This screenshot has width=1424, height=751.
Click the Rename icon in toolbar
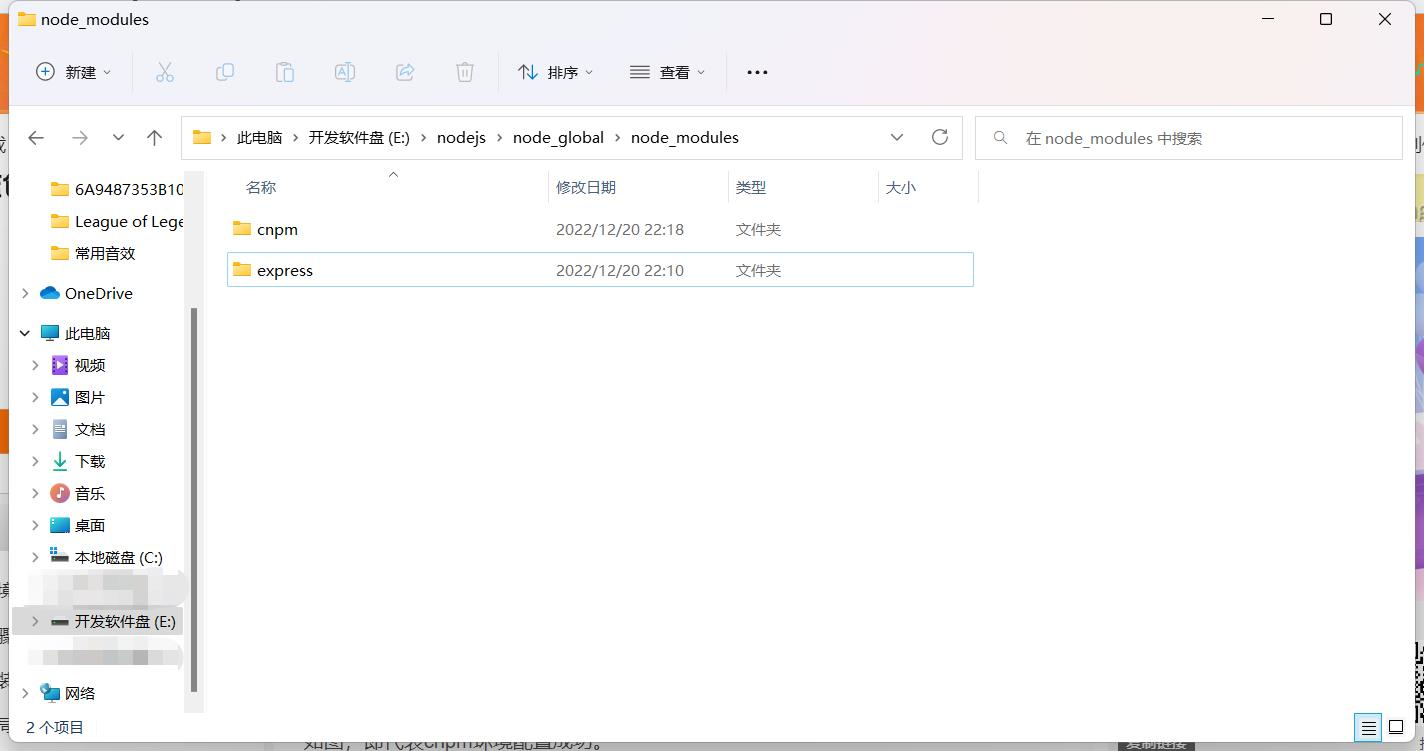[x=345, y=72]
